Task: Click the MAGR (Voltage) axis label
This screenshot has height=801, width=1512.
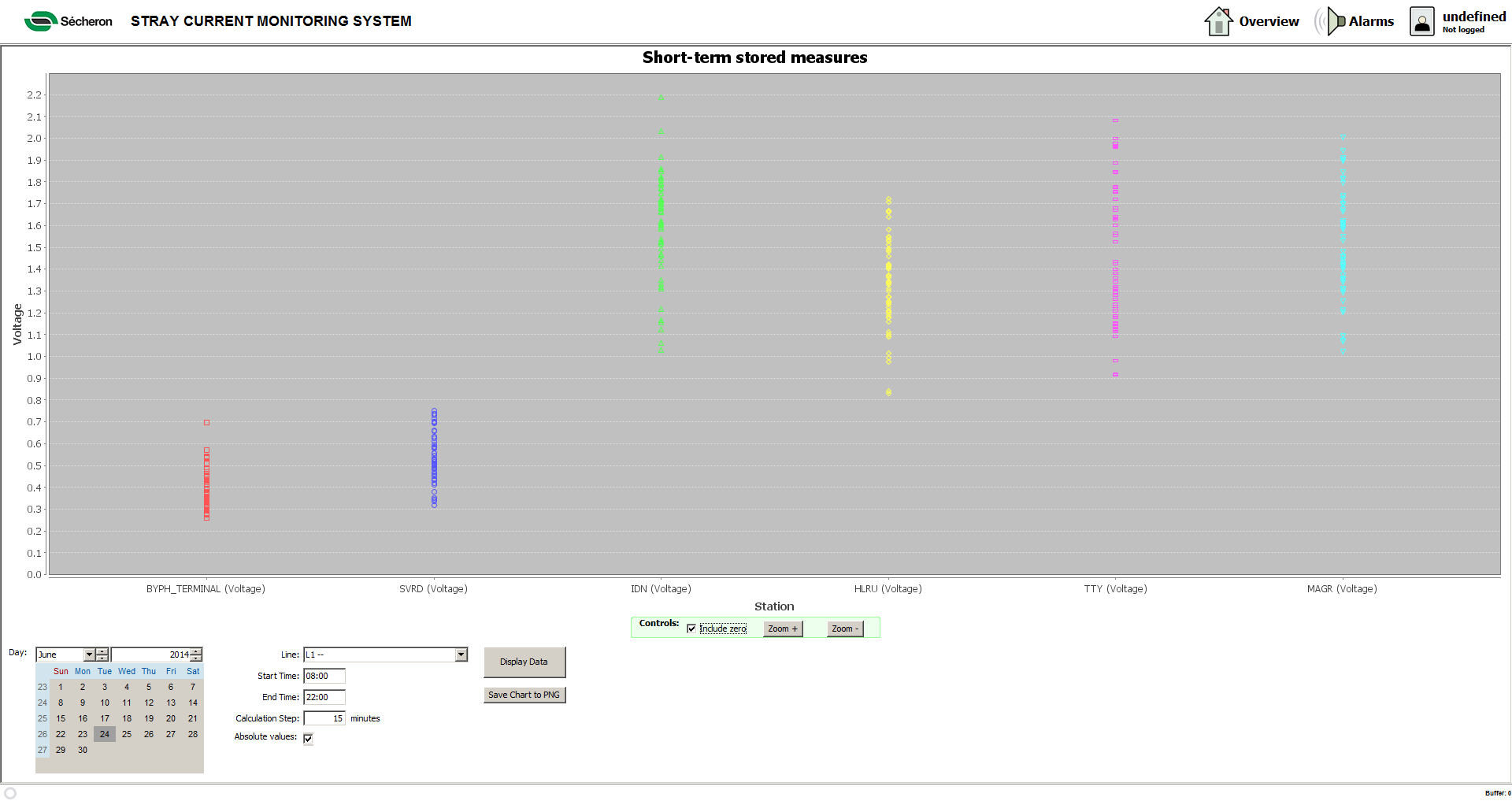Action: point(1342,589)
